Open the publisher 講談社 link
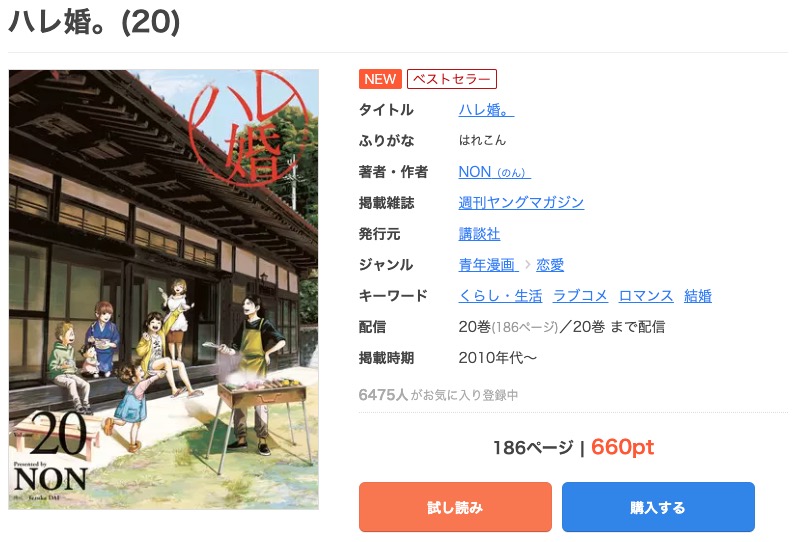The width and height of the screenshot is (799, 542). [479, 234]
